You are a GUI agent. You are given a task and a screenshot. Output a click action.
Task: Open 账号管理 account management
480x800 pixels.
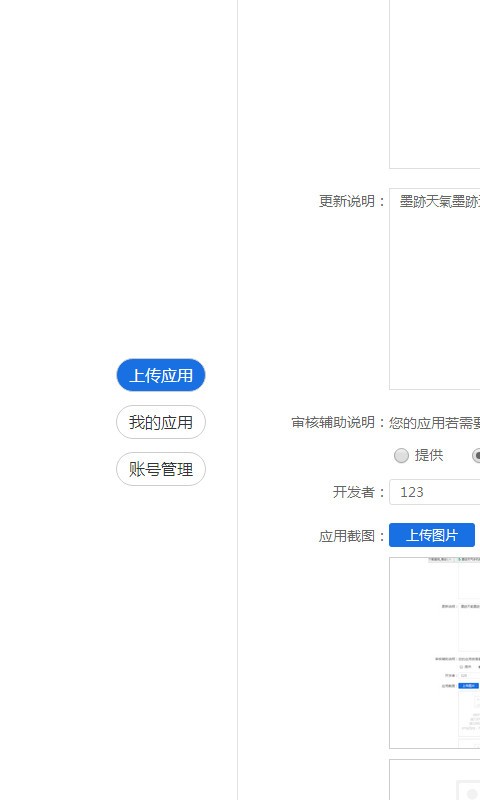[x=161, y=469]
